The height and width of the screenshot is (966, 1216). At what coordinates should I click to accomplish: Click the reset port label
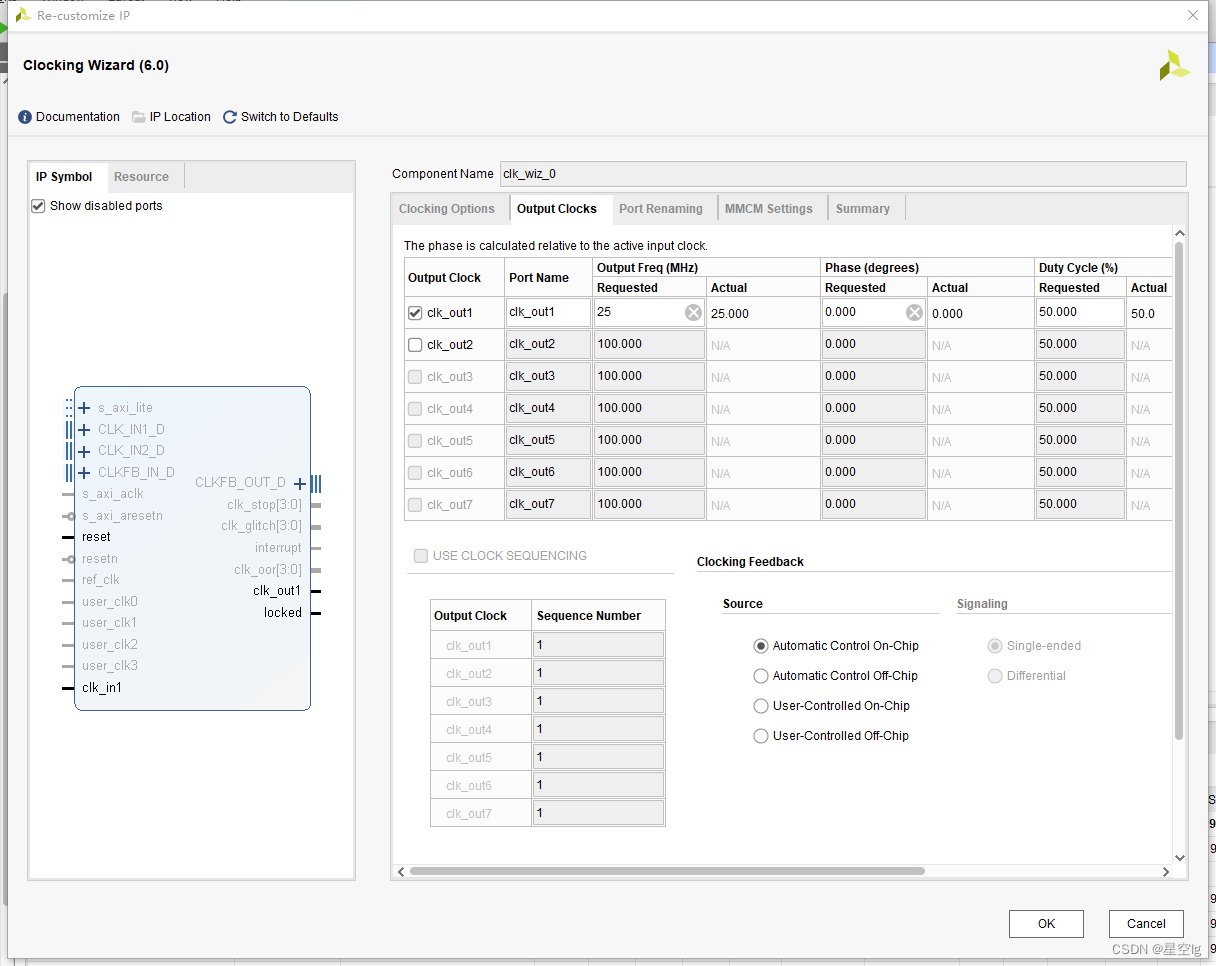click(x=96, y=537)
